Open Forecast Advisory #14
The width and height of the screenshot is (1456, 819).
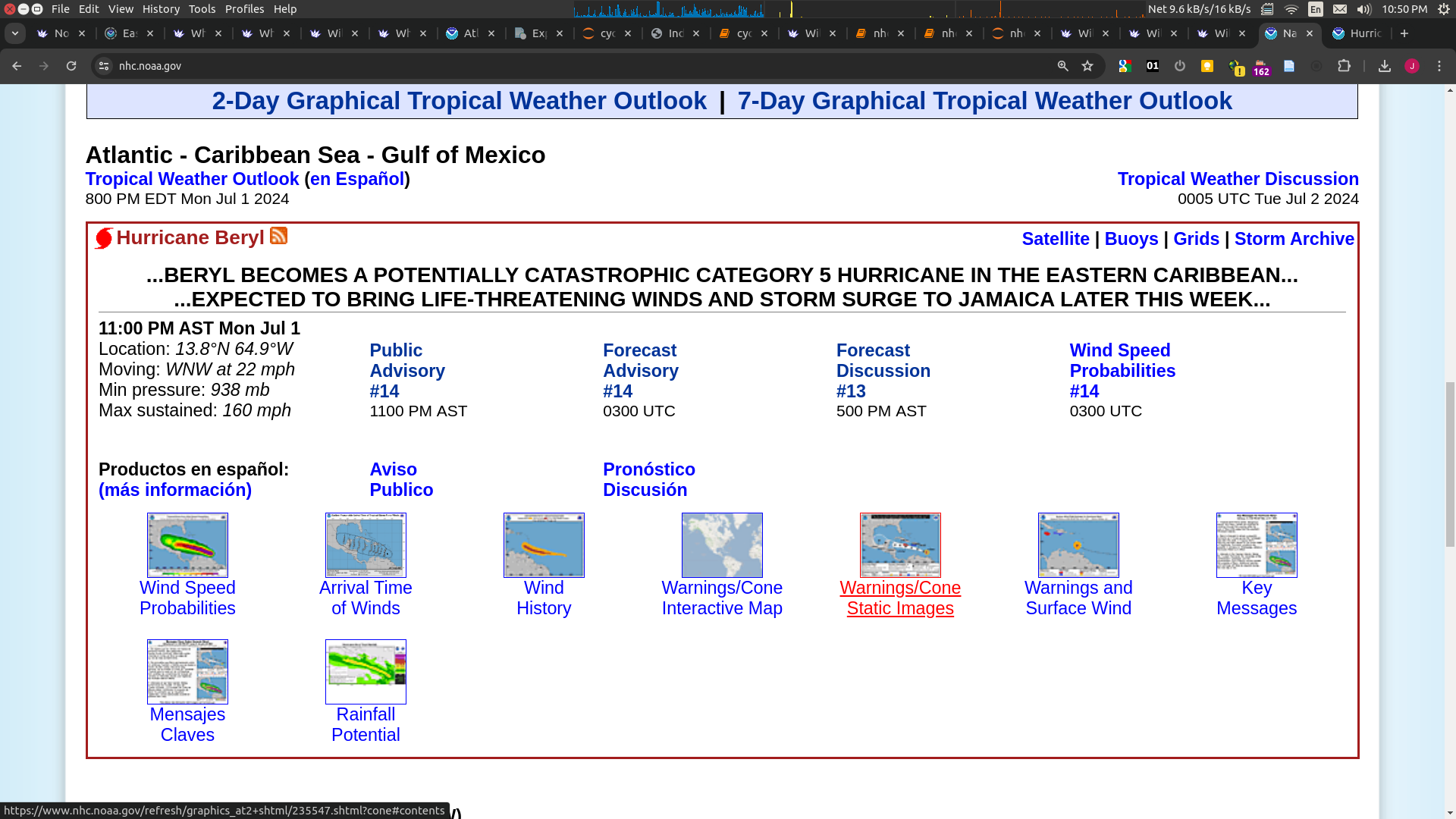[641, 371]
